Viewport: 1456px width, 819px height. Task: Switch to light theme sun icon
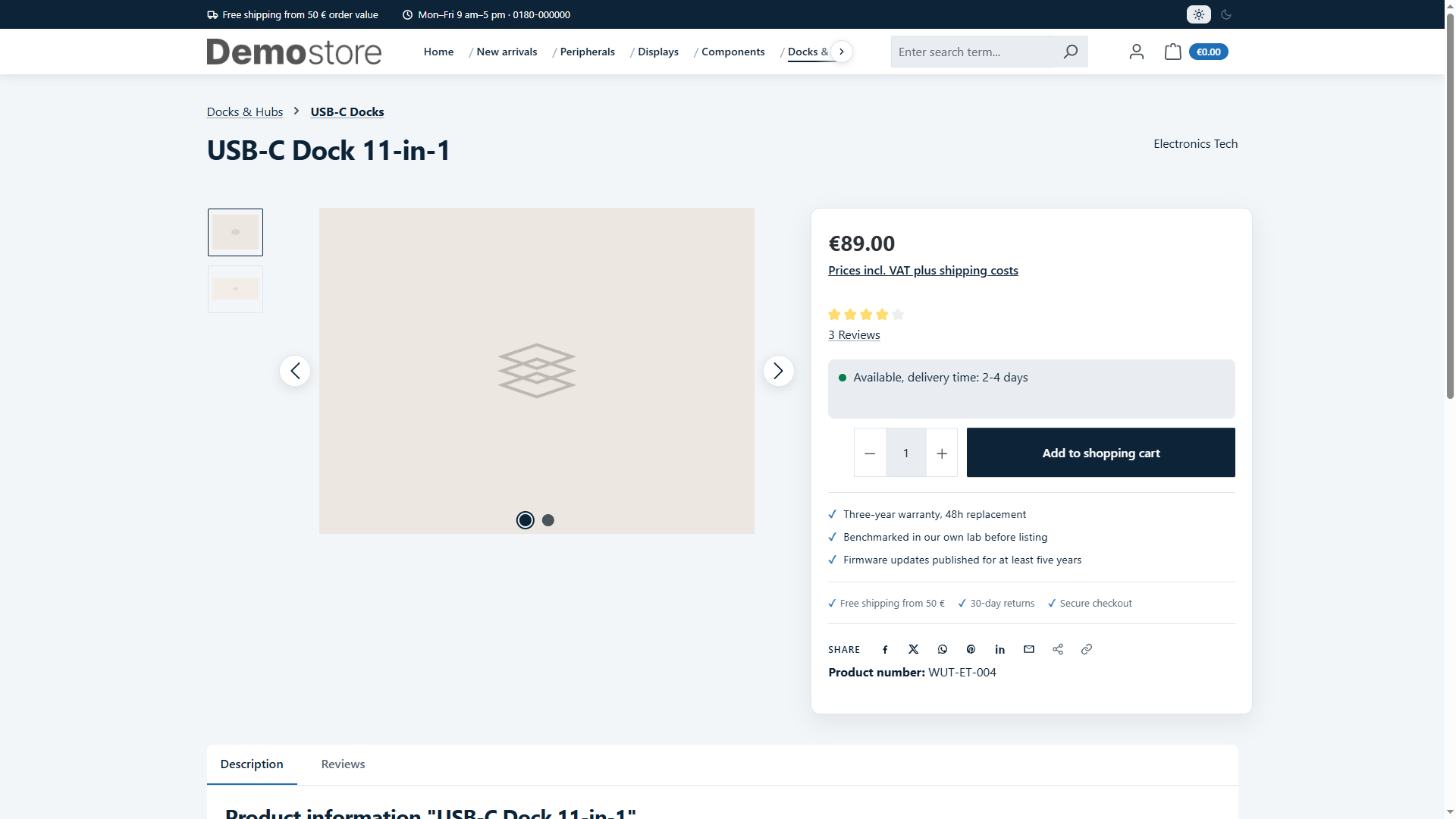(x=1198, y=14)
